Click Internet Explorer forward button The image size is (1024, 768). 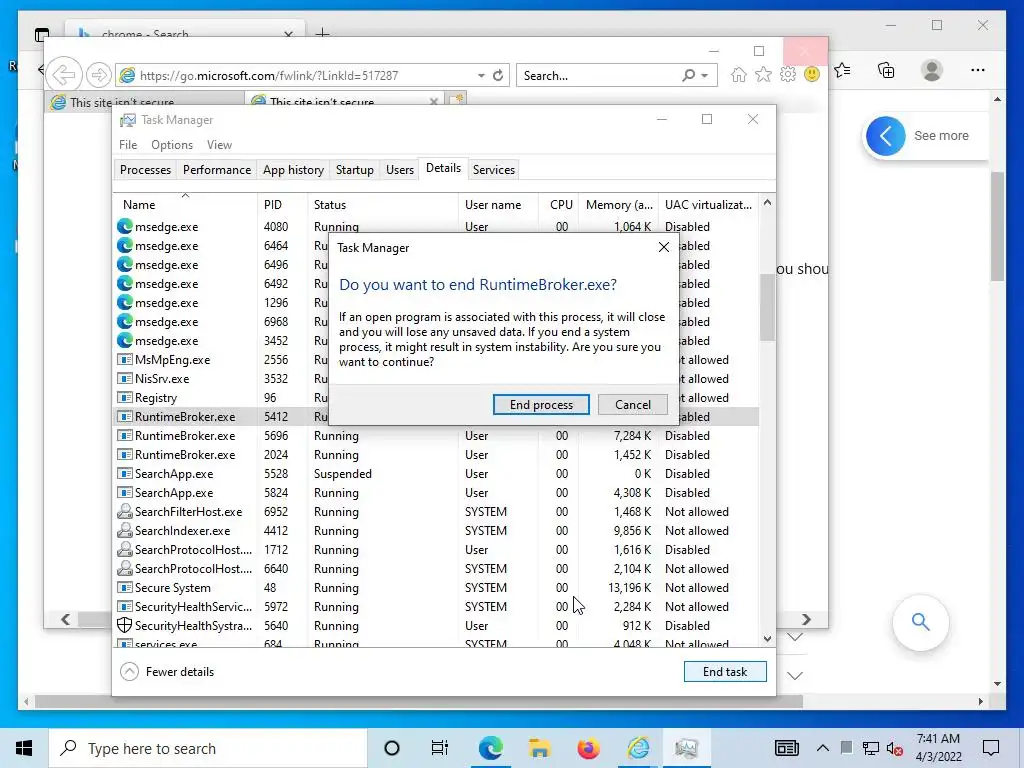(98, 75)
